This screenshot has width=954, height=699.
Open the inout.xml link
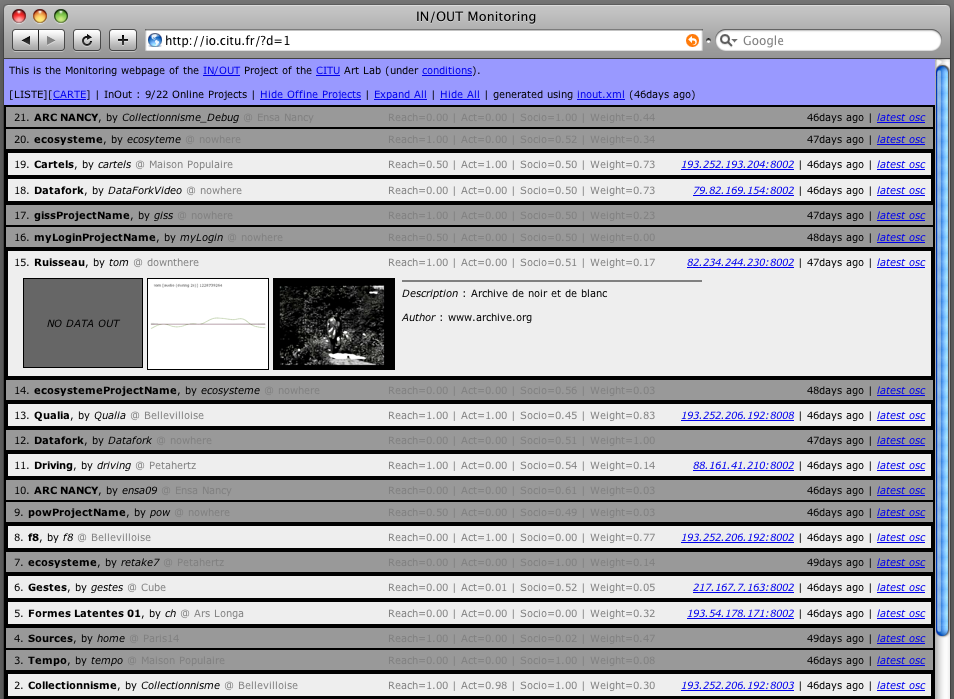600,94
